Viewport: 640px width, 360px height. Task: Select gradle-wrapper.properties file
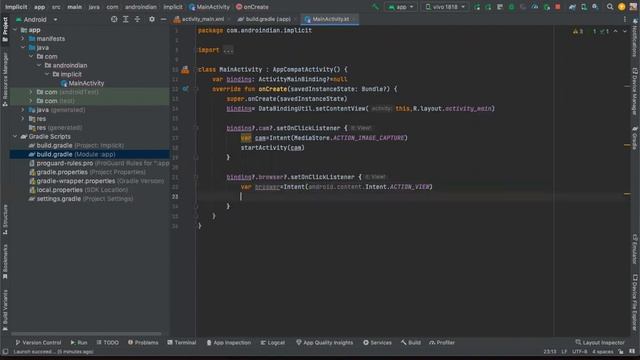96,181
